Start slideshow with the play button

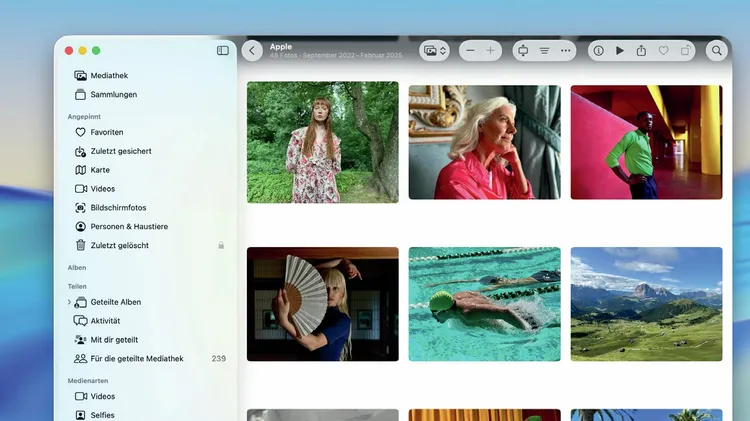coord(620,50)
